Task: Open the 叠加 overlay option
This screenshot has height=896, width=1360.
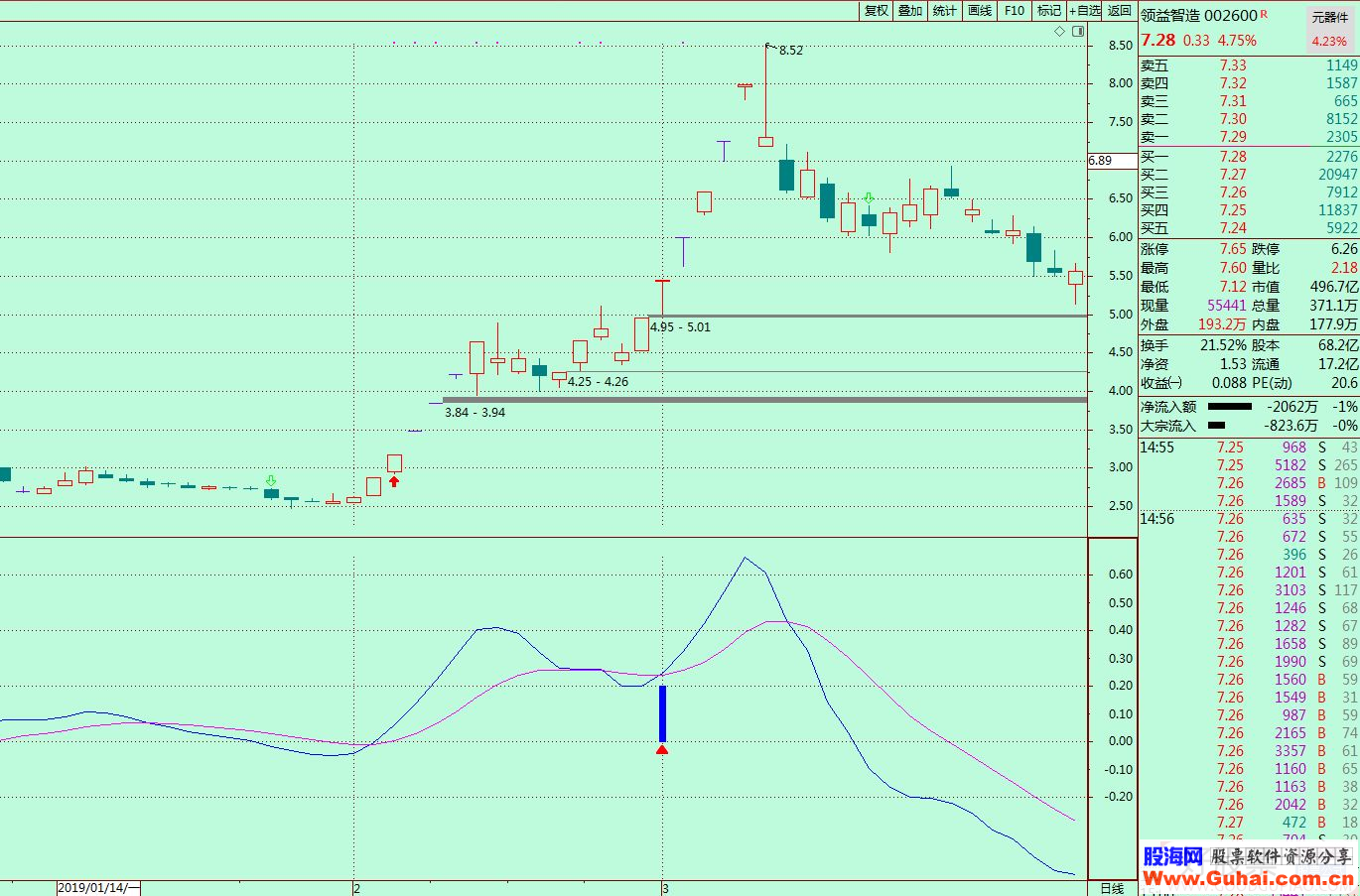Action: [910, 10]
